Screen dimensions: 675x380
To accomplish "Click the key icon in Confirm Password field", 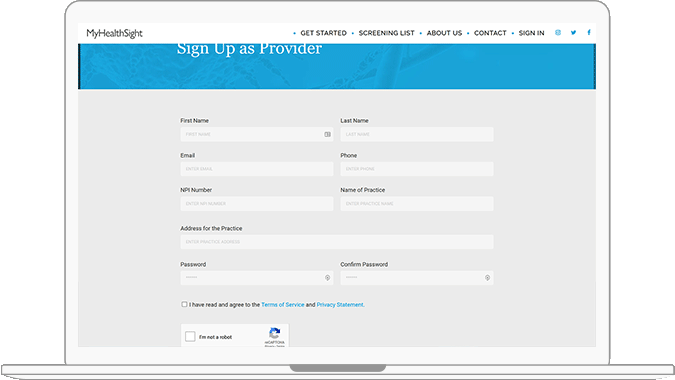I will click(487, 278).
